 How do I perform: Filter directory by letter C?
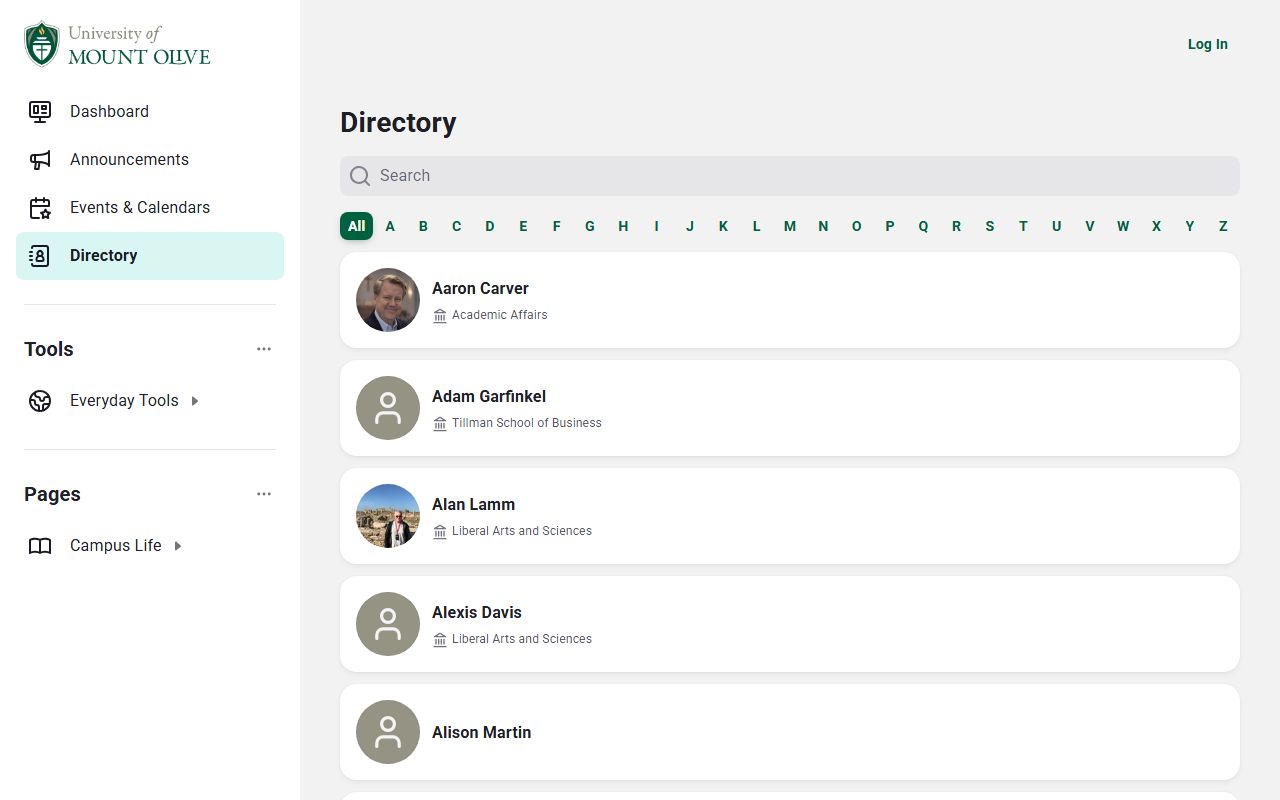[457, 226]
